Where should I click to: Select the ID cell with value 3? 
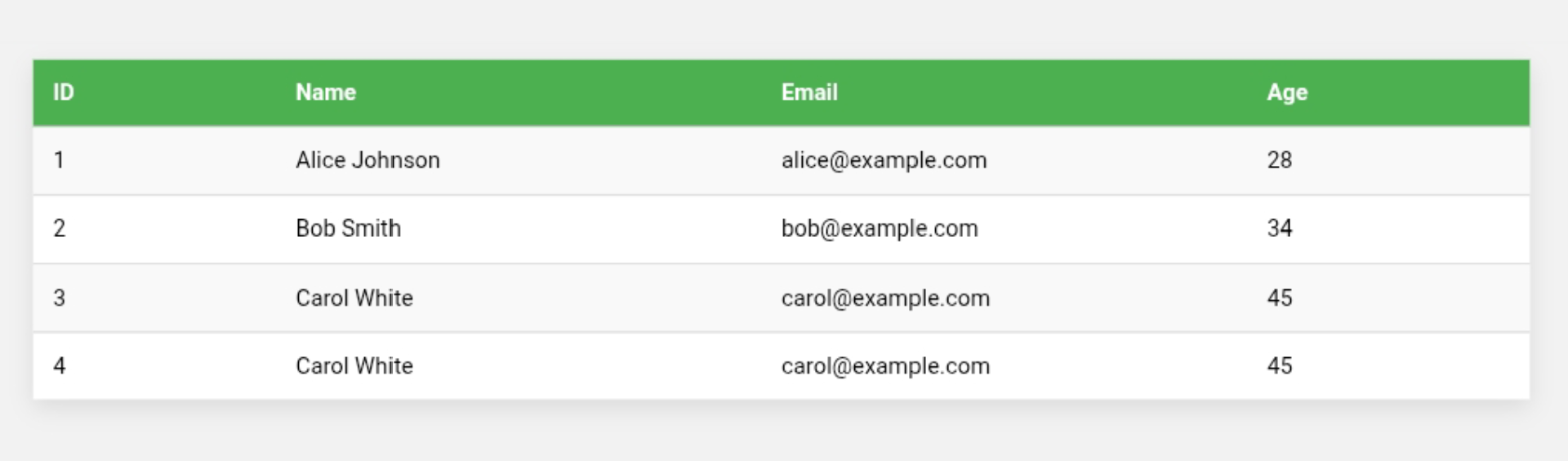pyautogui.click(x=59, y=298)
